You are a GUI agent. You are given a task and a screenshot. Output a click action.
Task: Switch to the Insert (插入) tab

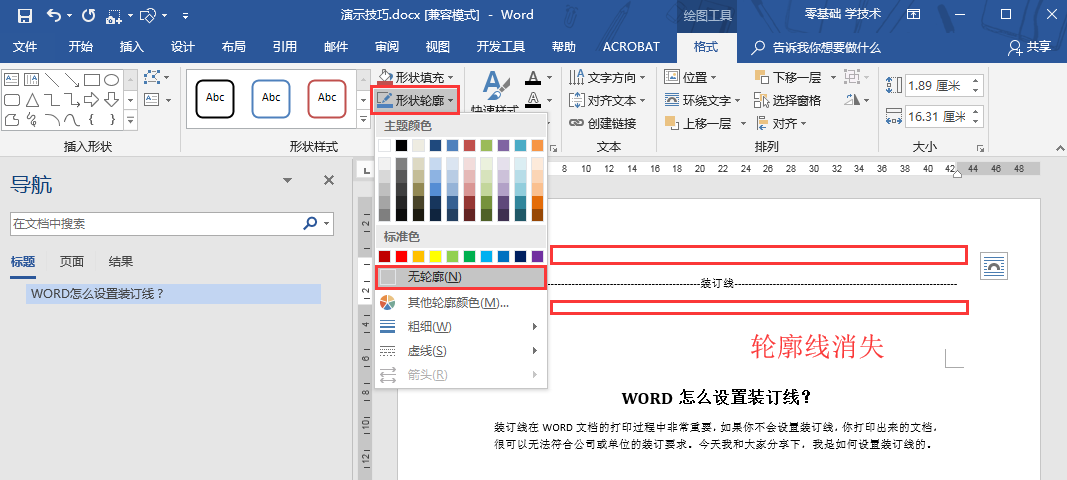(132, 47)
